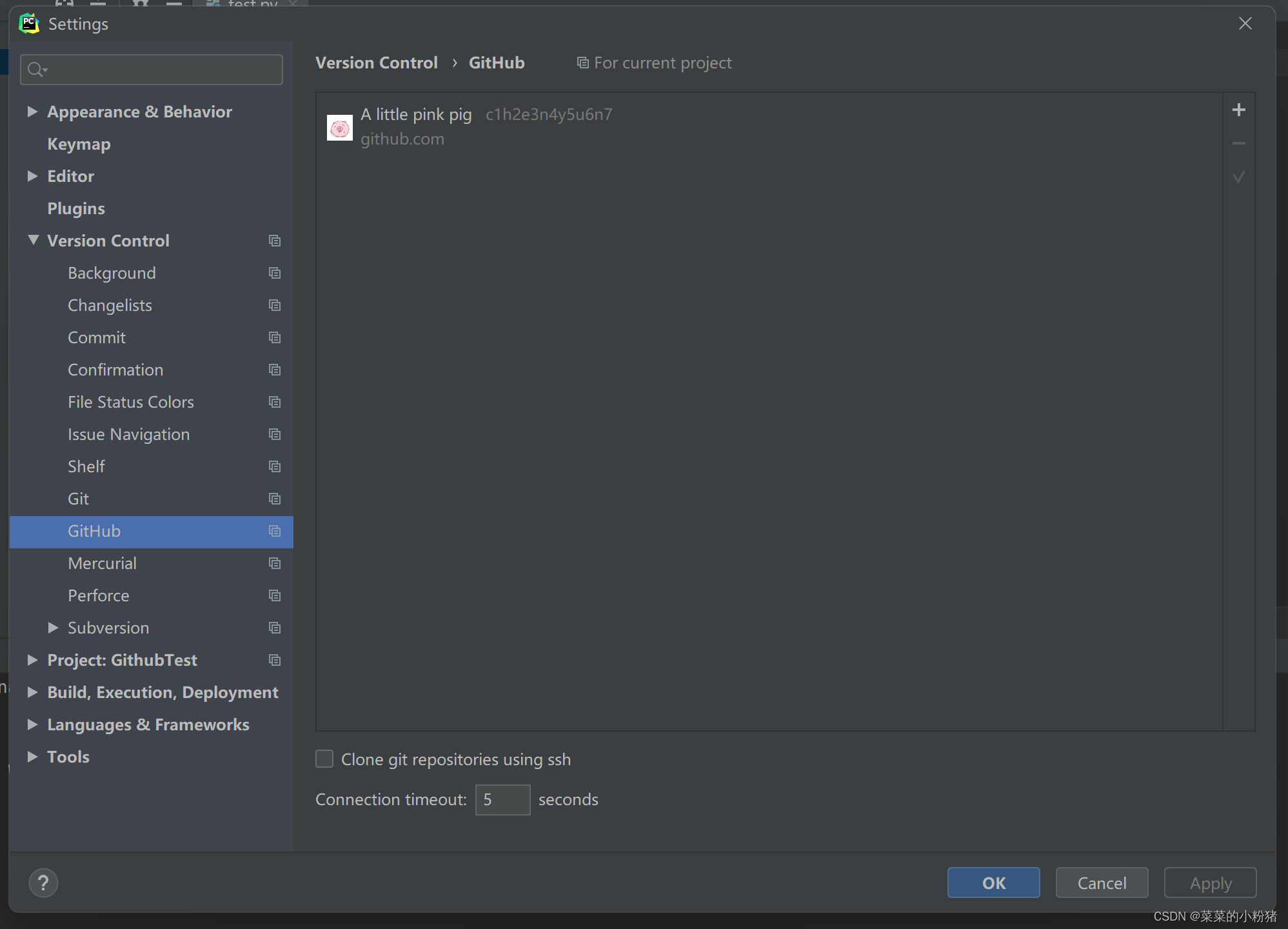1288x929 pixels.
Task: Click the Connection timeout field
Action: (x=502, y=799)
